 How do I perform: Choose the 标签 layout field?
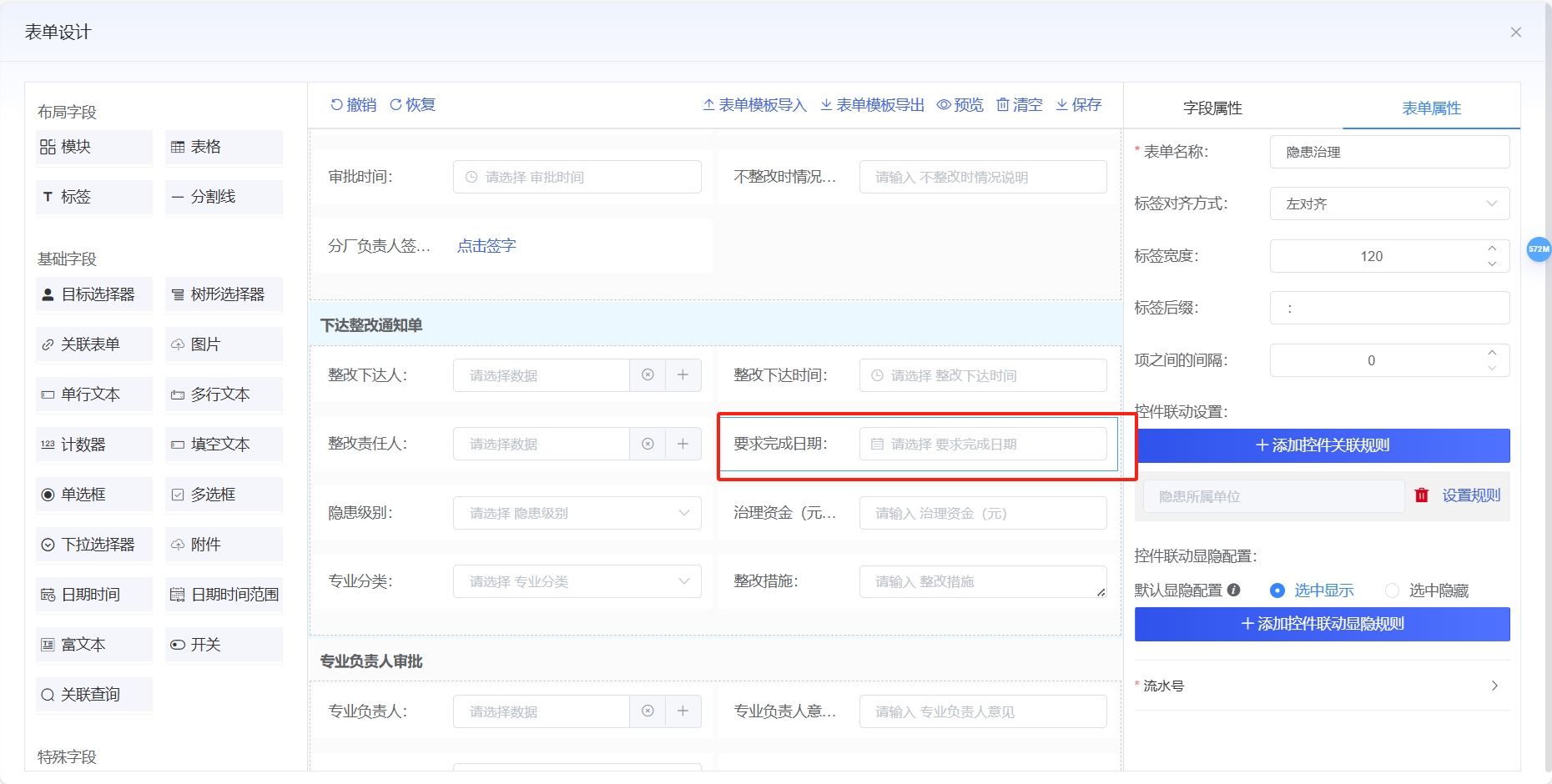tap(93, 197)
